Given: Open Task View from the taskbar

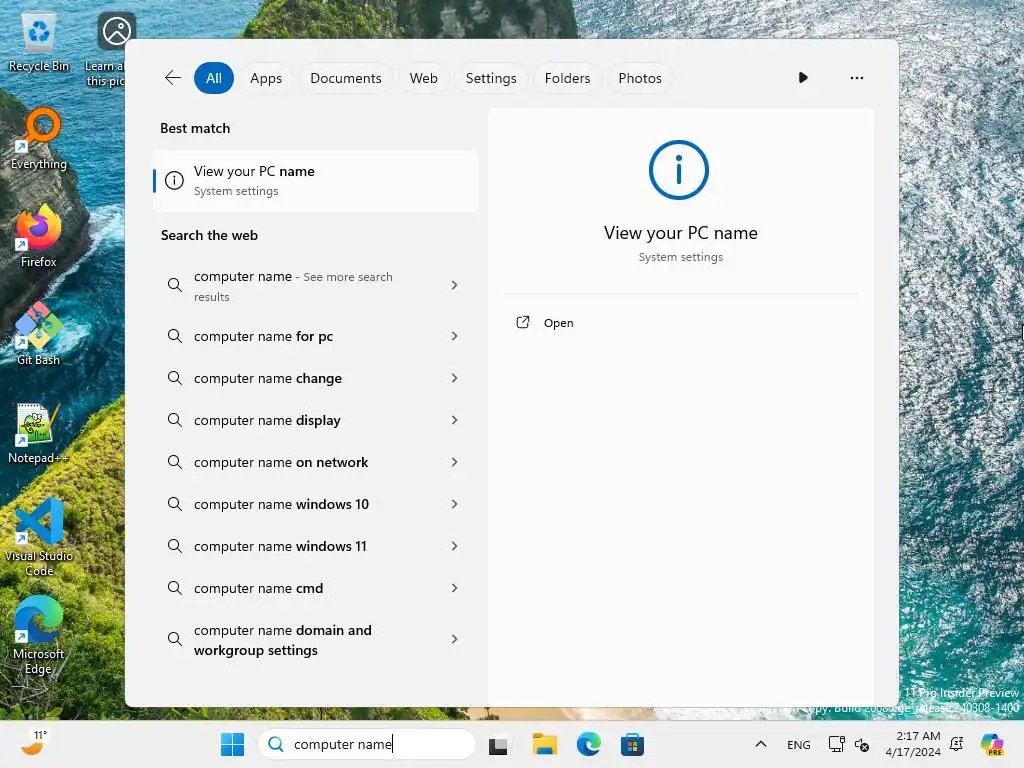Looking at the screenshot, I should pyautogui.click(x=498, y=745).
